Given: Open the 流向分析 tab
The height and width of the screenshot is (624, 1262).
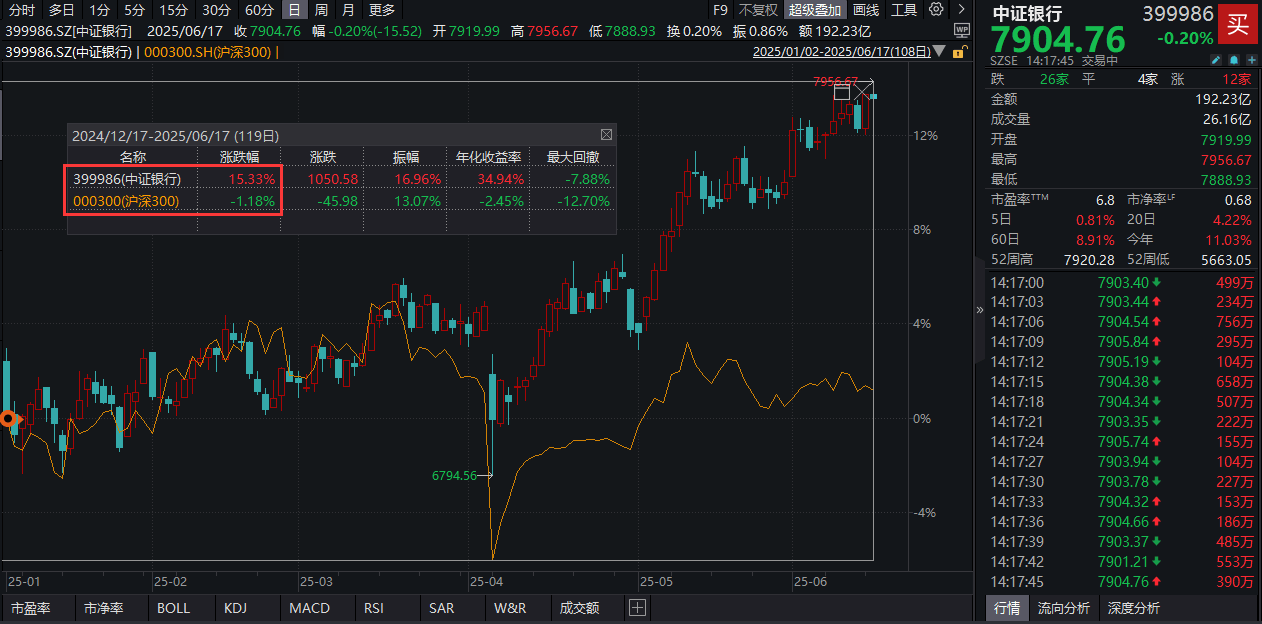Looking at the screenshot, I should [x=1063, y=607].
